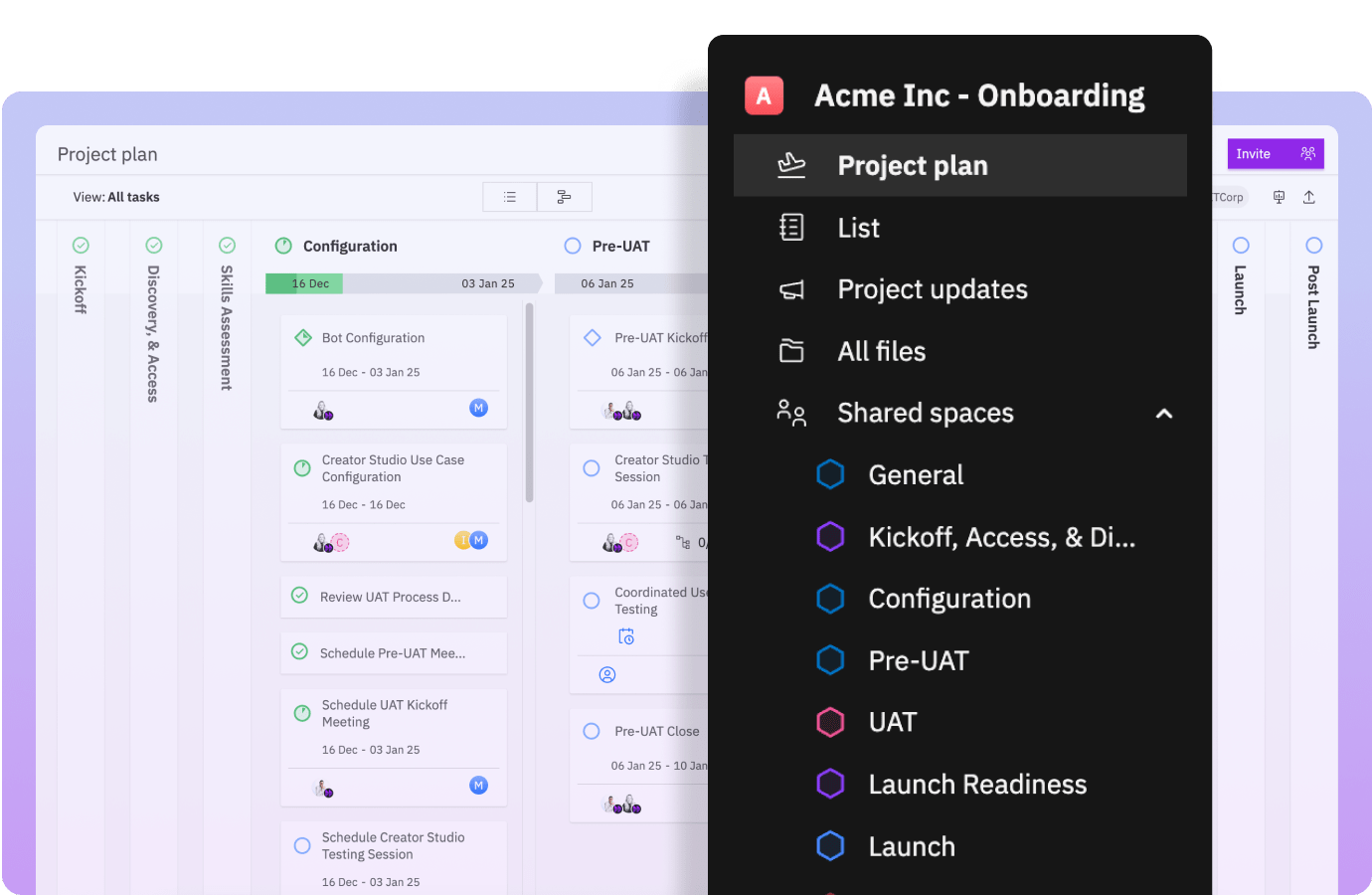The image size is (1372, 895).
Task: Click the presentation screen icon
Action: pyautogui.click(x=1279, y=197)
